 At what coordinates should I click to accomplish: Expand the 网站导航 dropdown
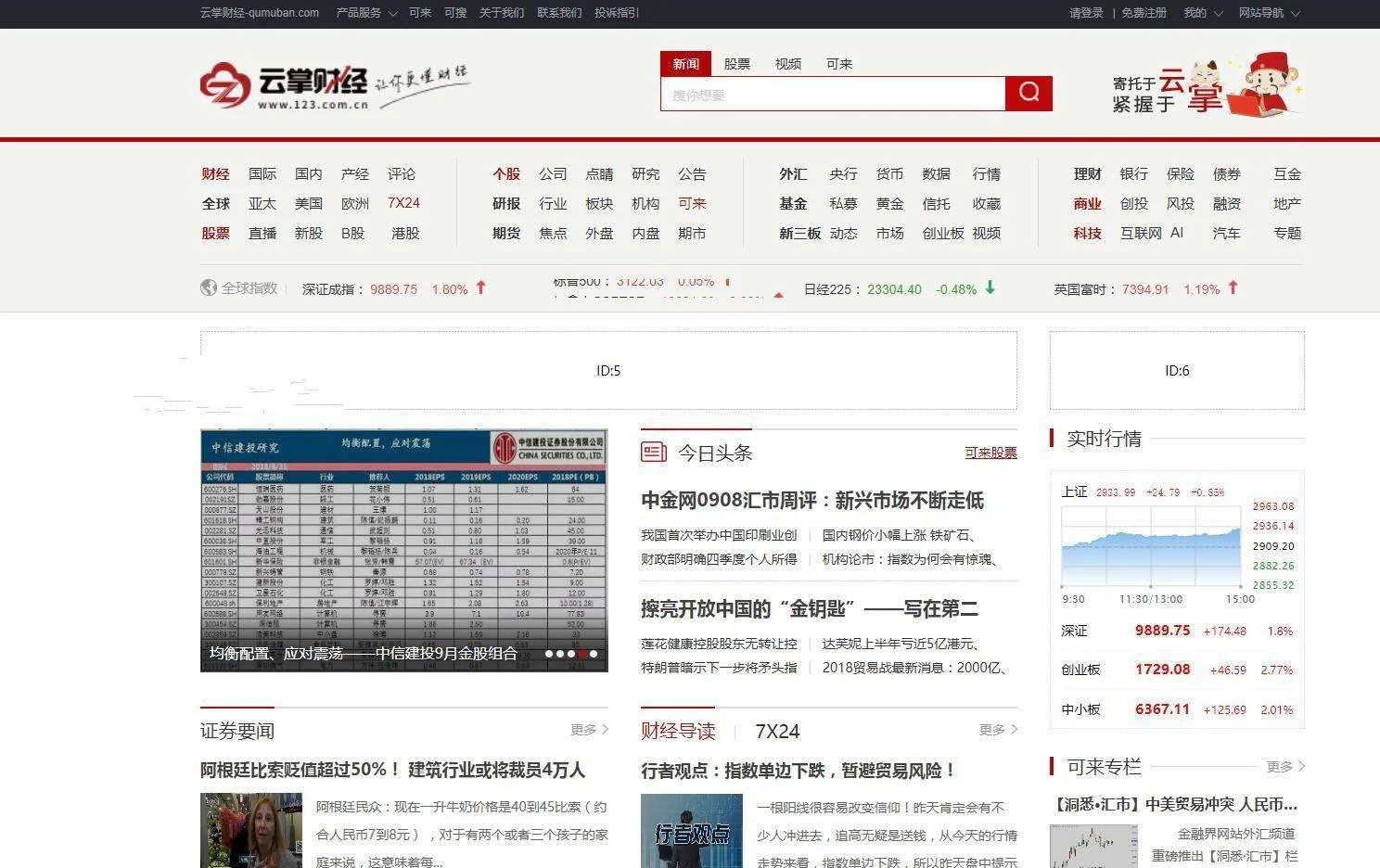pos(1269,13)
